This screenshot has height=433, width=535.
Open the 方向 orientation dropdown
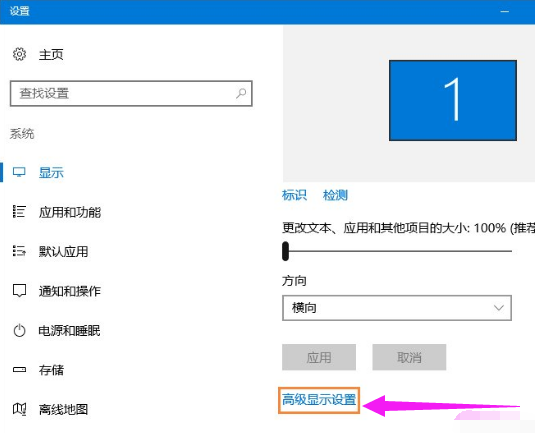[x=397, y=308]
